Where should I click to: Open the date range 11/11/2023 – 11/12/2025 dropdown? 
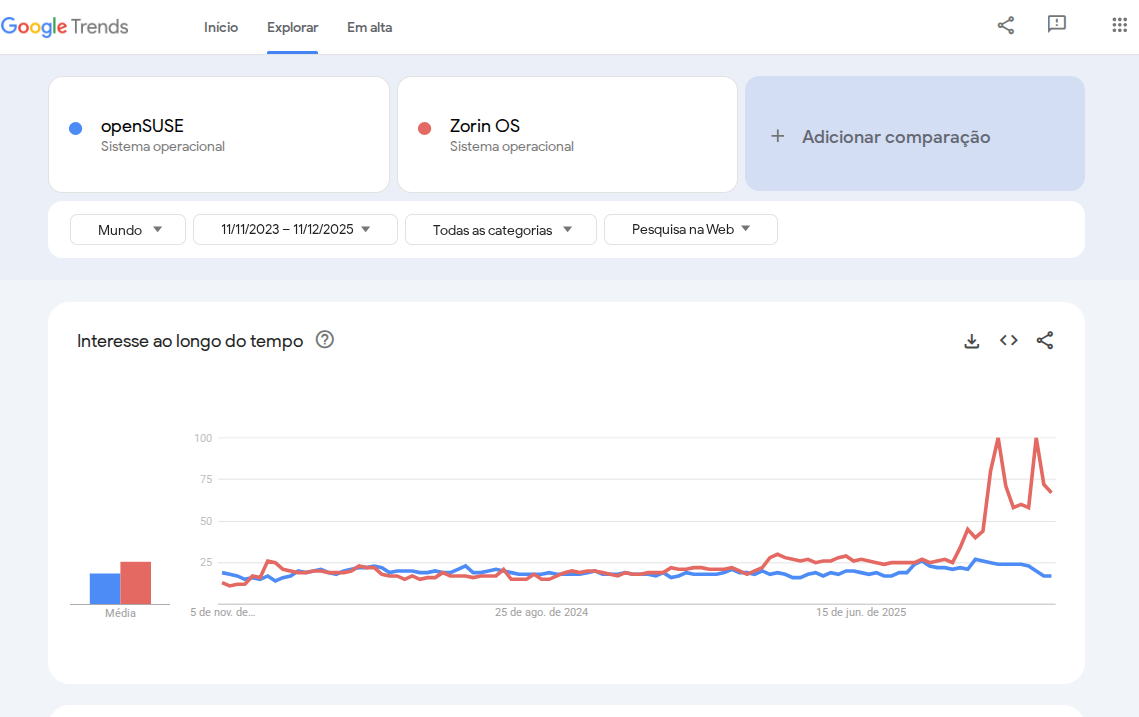[x=295, y=230]
